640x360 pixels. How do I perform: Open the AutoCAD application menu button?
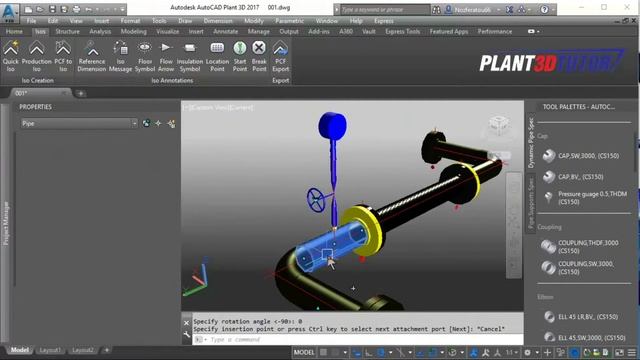click(x=9, y=13)
